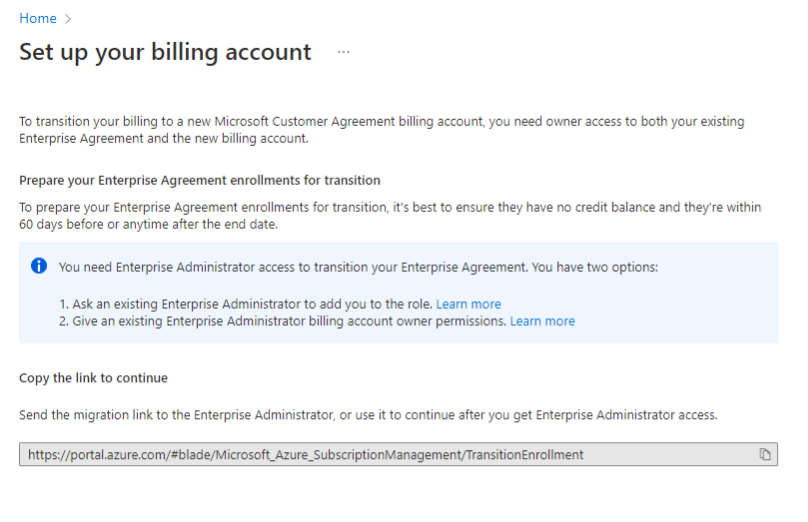This screenshot has width=808, height=522.
Task: Open Learn more about adding to role
Action: (468, 304)
